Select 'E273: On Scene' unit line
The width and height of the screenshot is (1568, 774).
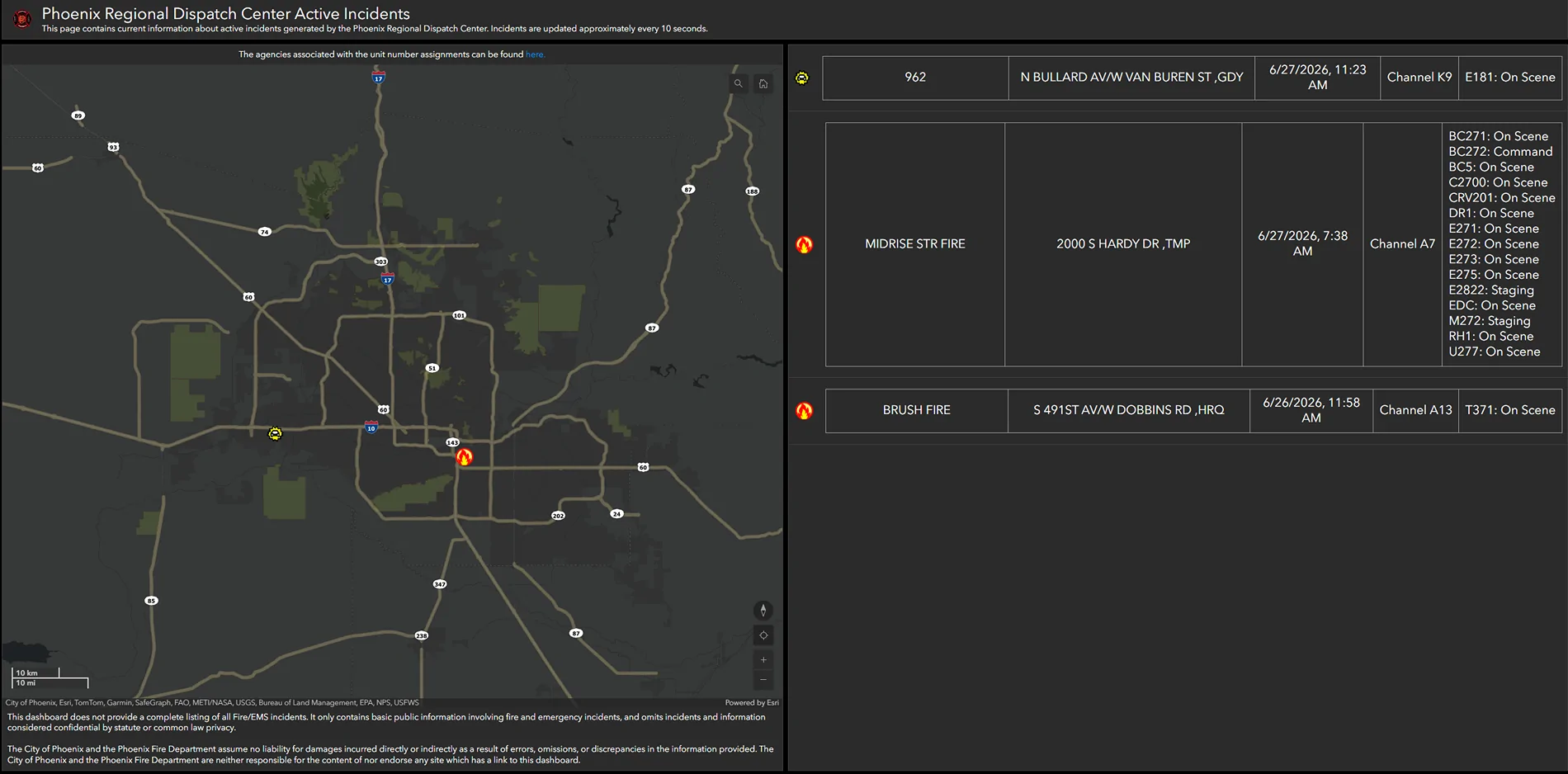(1494, 260)
